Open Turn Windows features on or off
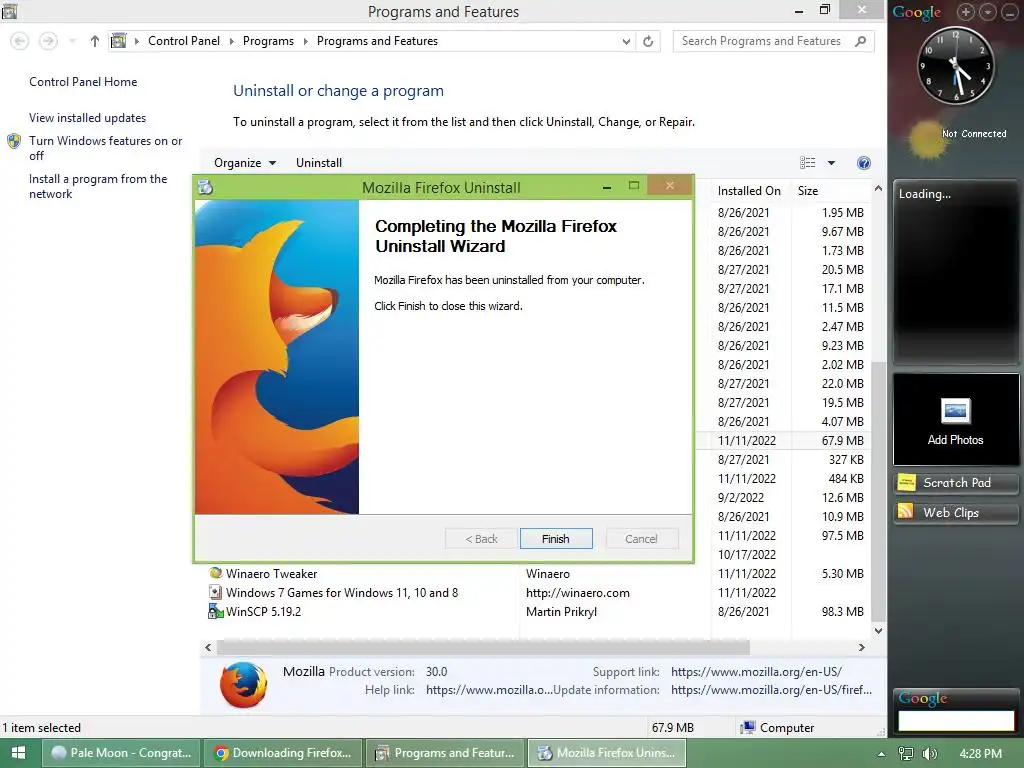 [105, 148]
